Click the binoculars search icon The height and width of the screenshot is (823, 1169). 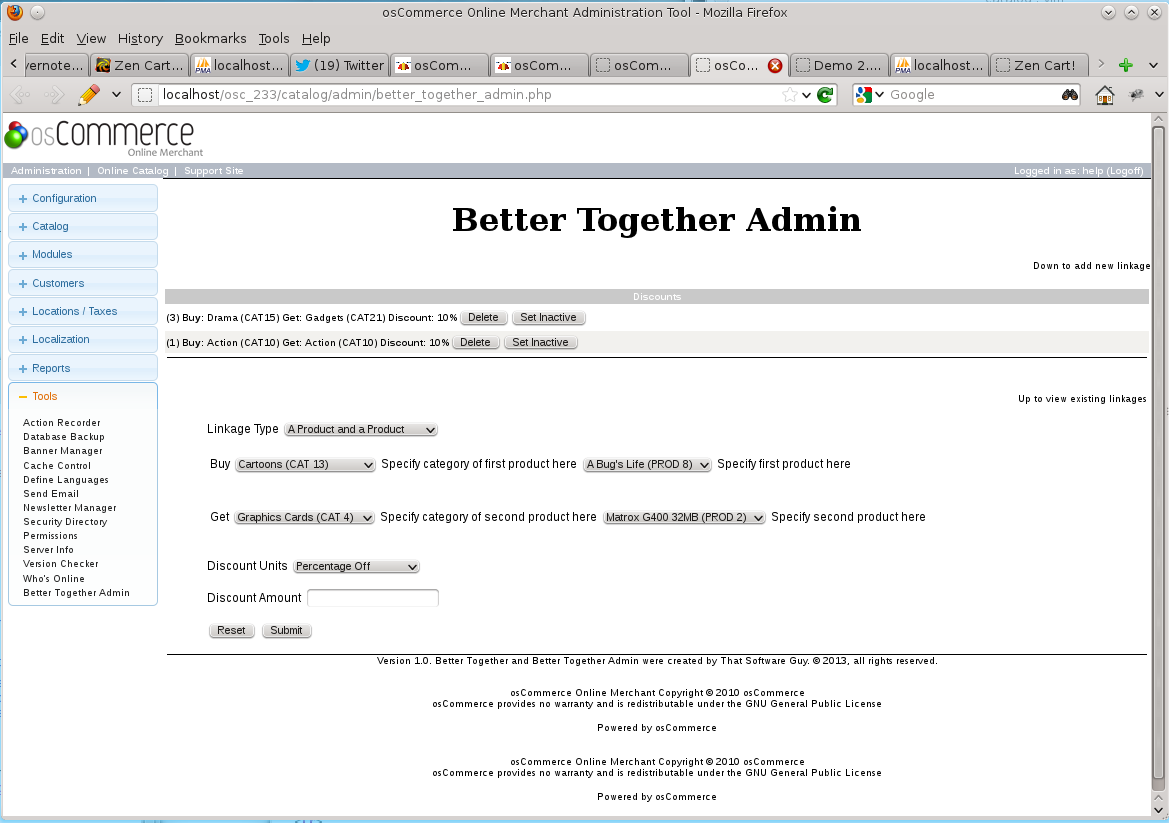[x=1068, y=95]
